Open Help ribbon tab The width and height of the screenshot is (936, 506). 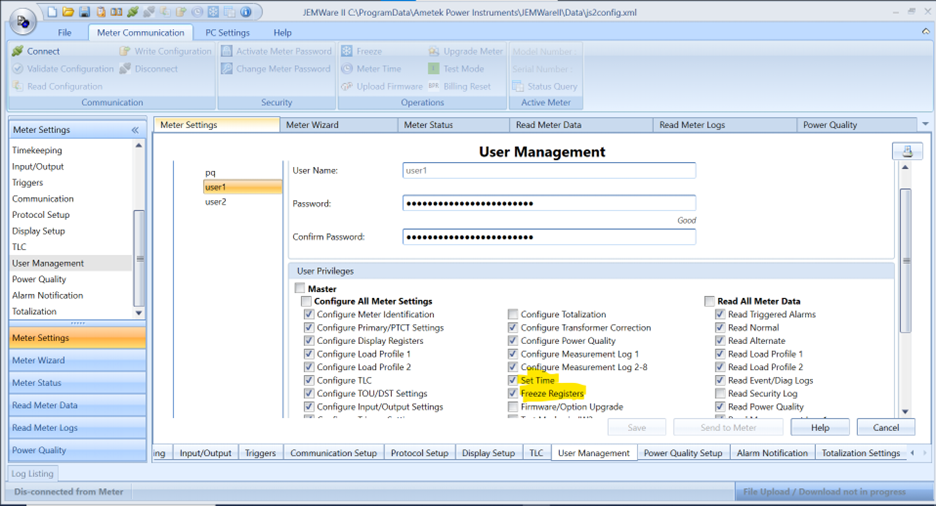tap(282, 33)
